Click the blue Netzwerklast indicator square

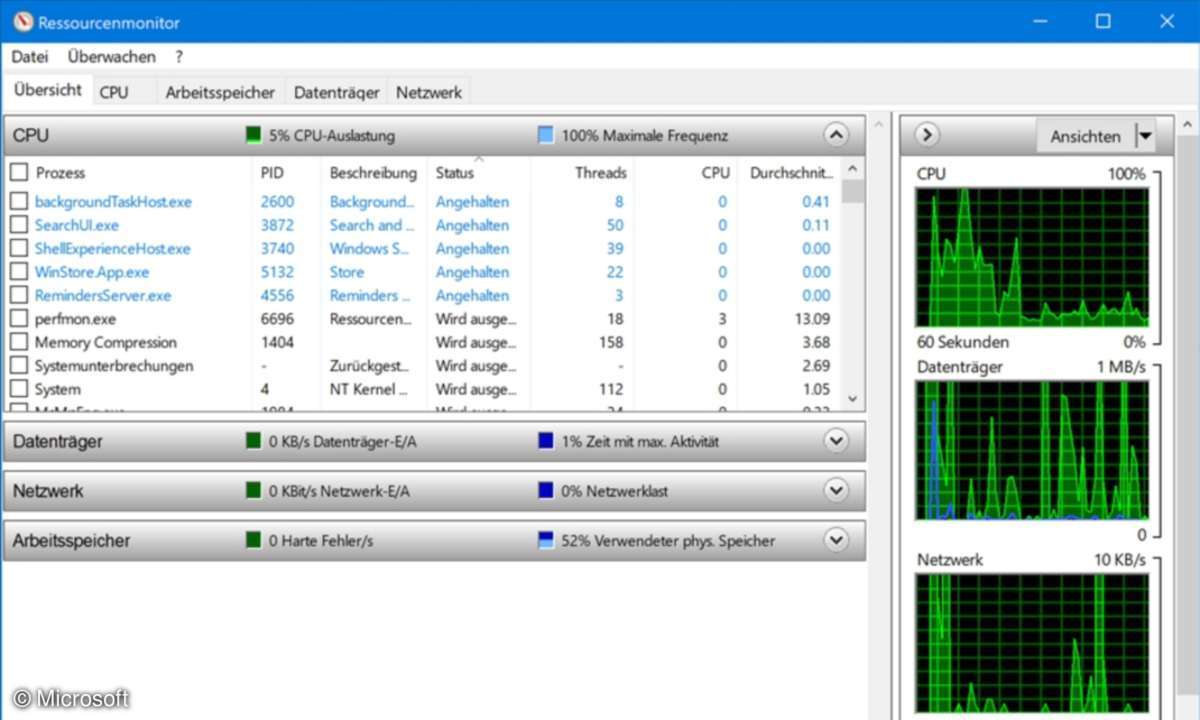pyautogui.click(x=545, y=491)
